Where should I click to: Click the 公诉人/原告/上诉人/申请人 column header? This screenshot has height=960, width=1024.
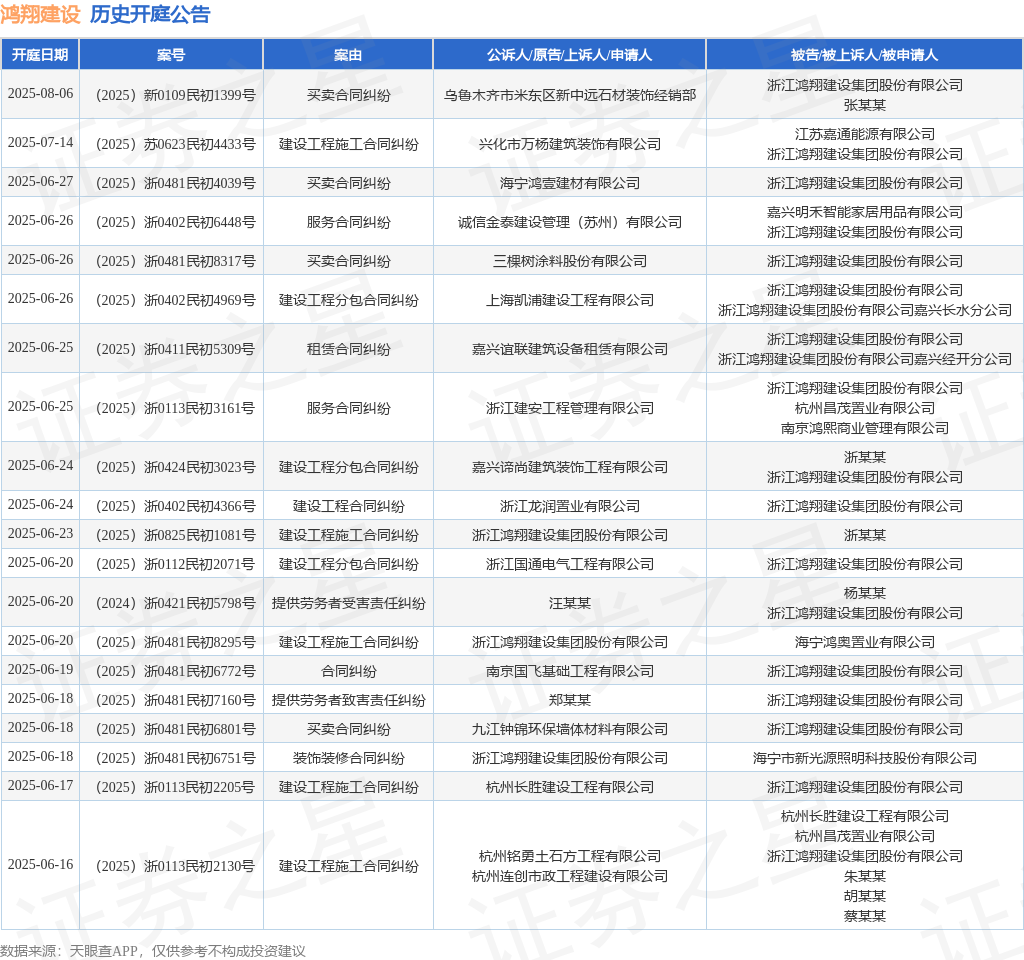tap(569, 55)
